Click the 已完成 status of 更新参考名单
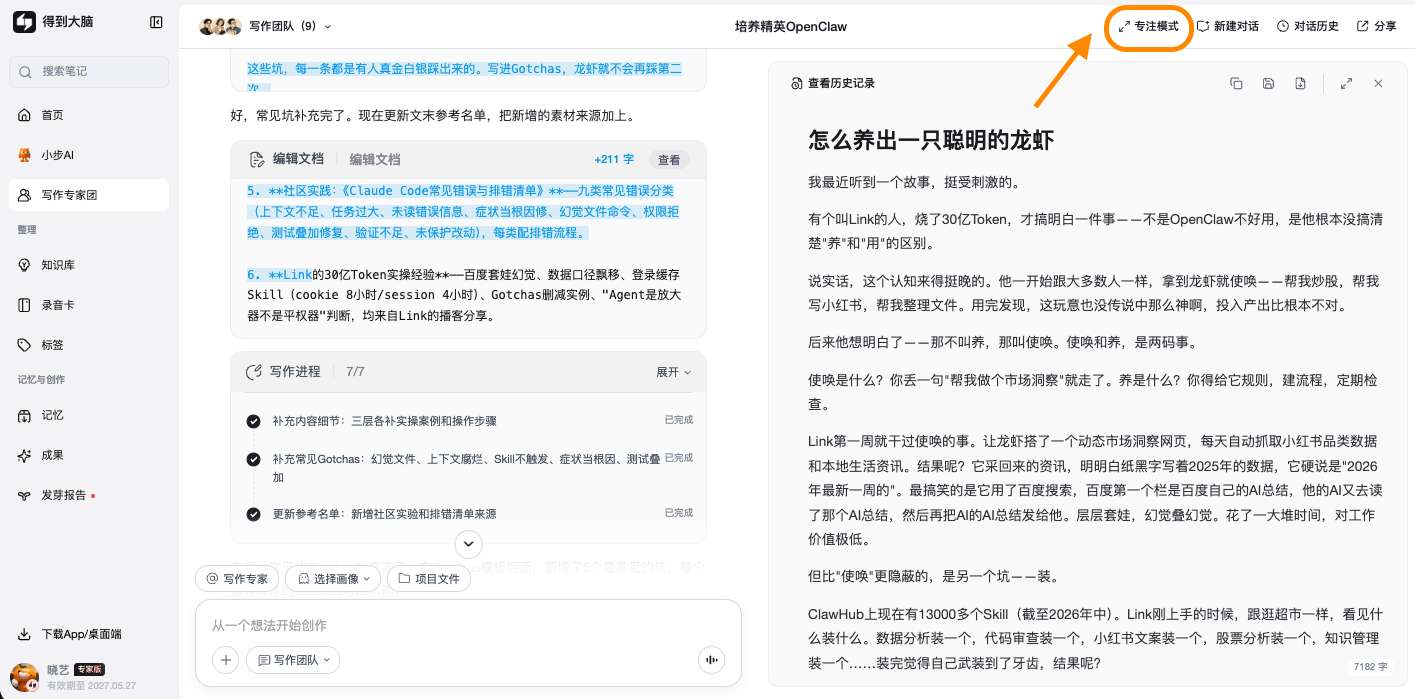 tap(679, 513)
